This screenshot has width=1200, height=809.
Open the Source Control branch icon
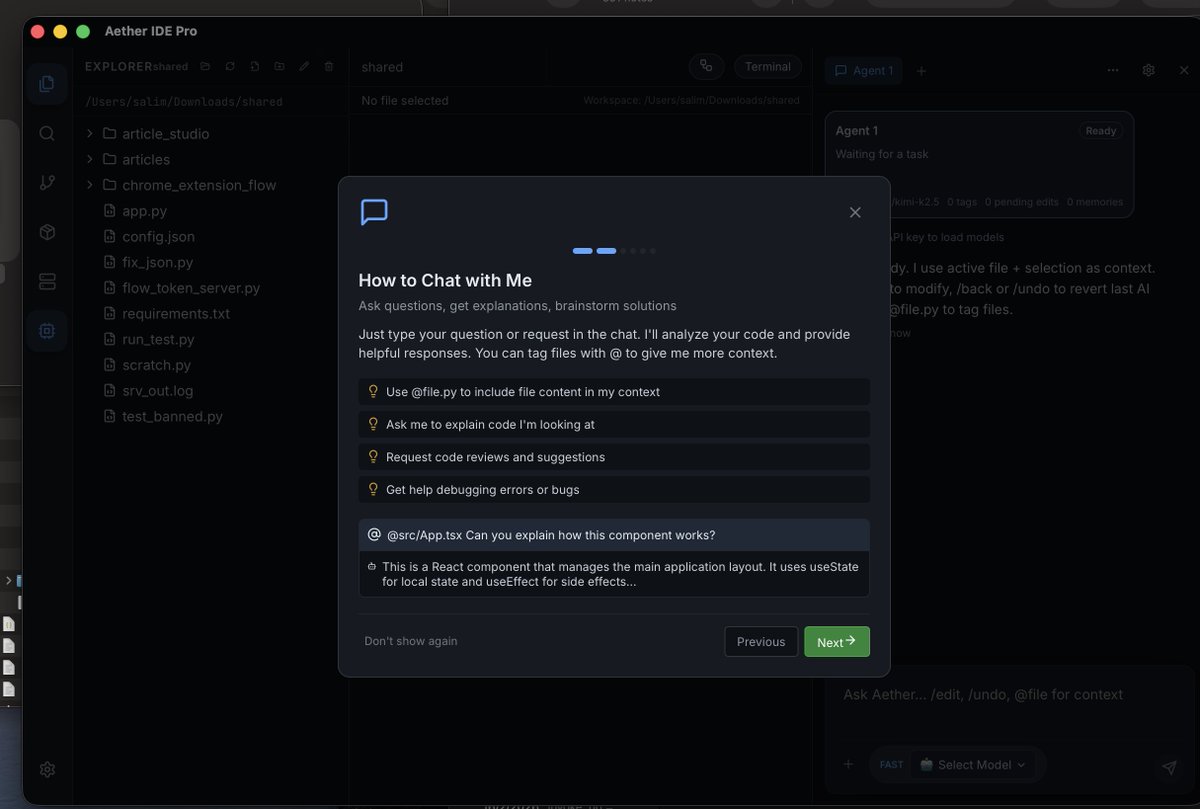point(47,182)
